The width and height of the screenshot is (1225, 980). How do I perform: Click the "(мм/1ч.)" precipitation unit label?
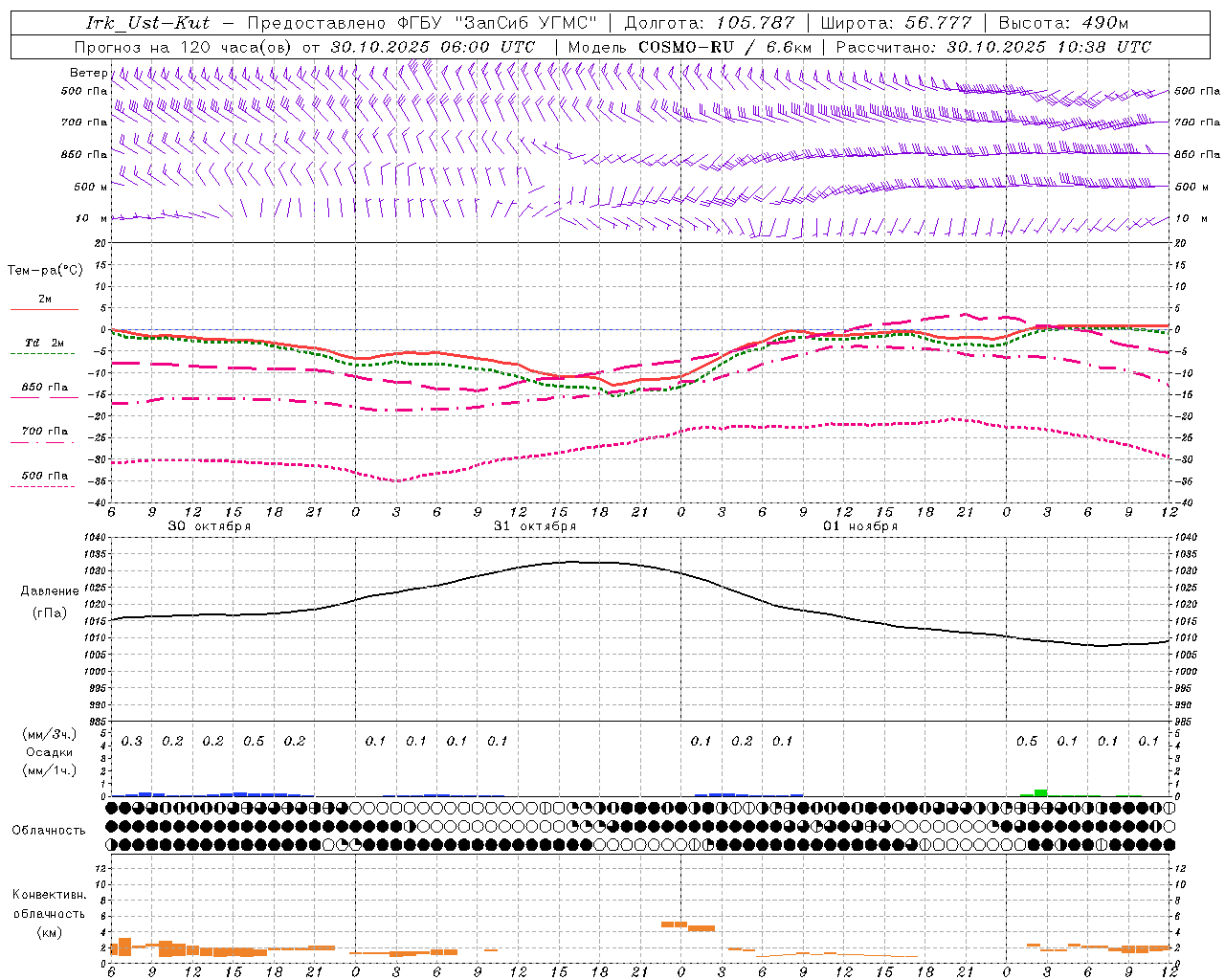pyautogui.click(x=49, y=770)
